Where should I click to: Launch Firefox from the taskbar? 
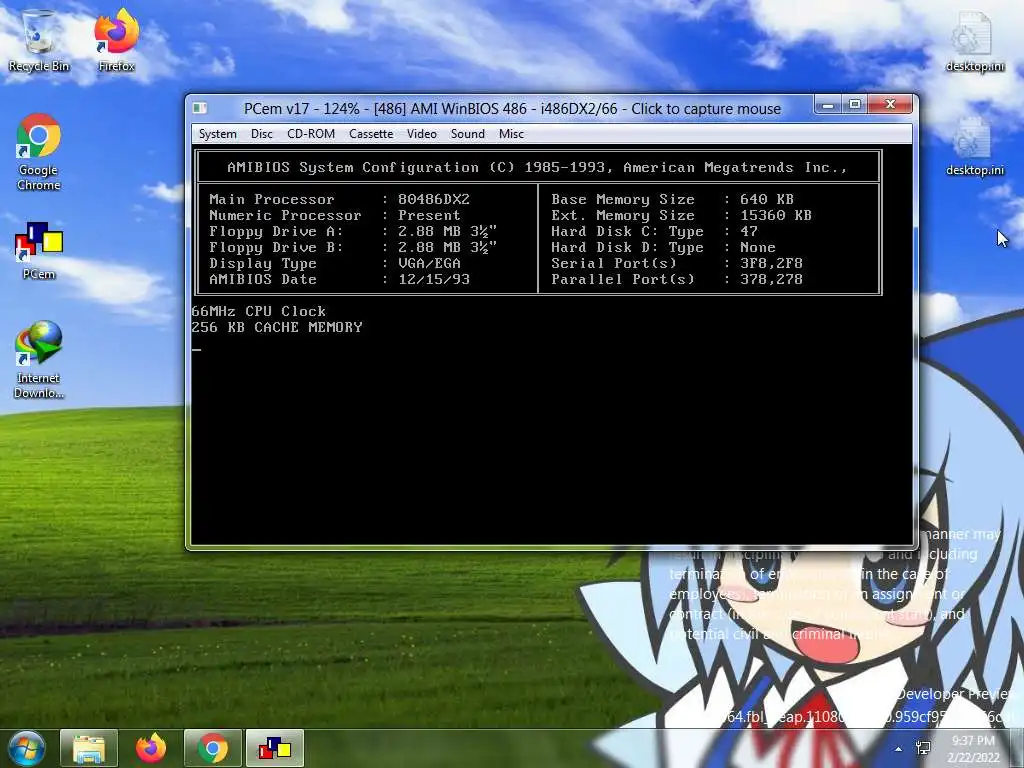[151, 748]
